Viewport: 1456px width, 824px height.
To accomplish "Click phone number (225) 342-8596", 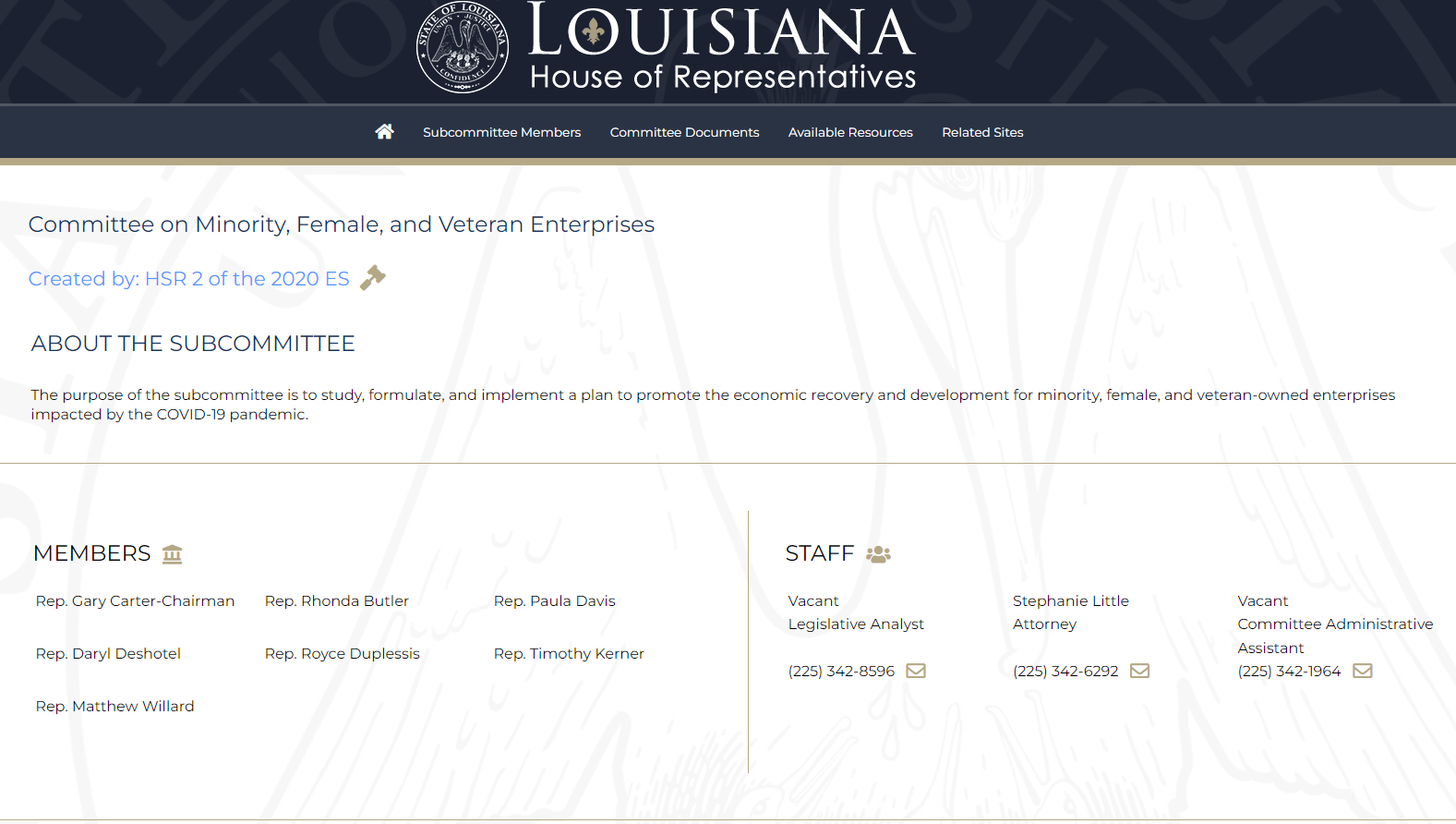I will [x=841, y=671].
